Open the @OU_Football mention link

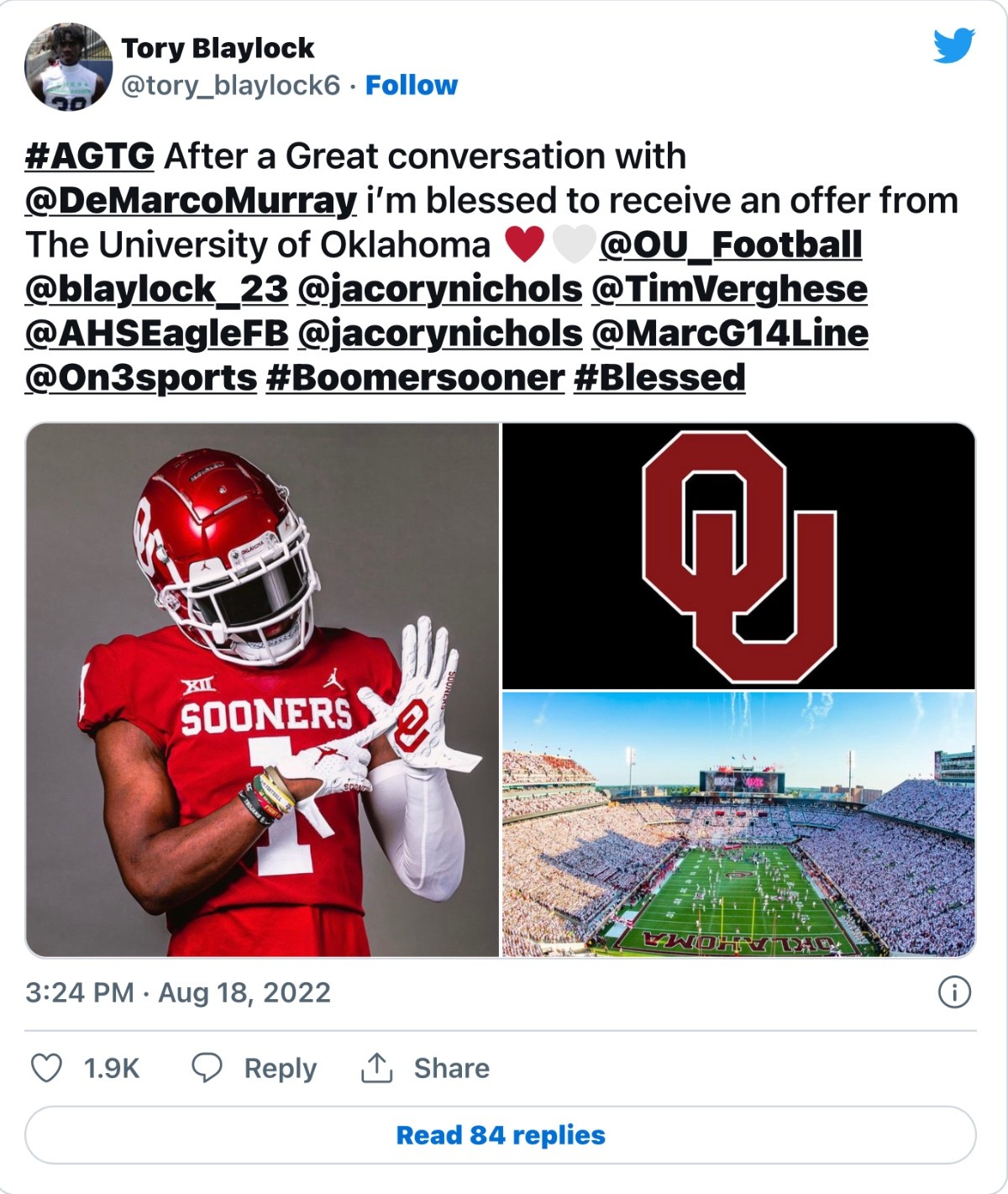pyautogui.click(x=731, y=245)
